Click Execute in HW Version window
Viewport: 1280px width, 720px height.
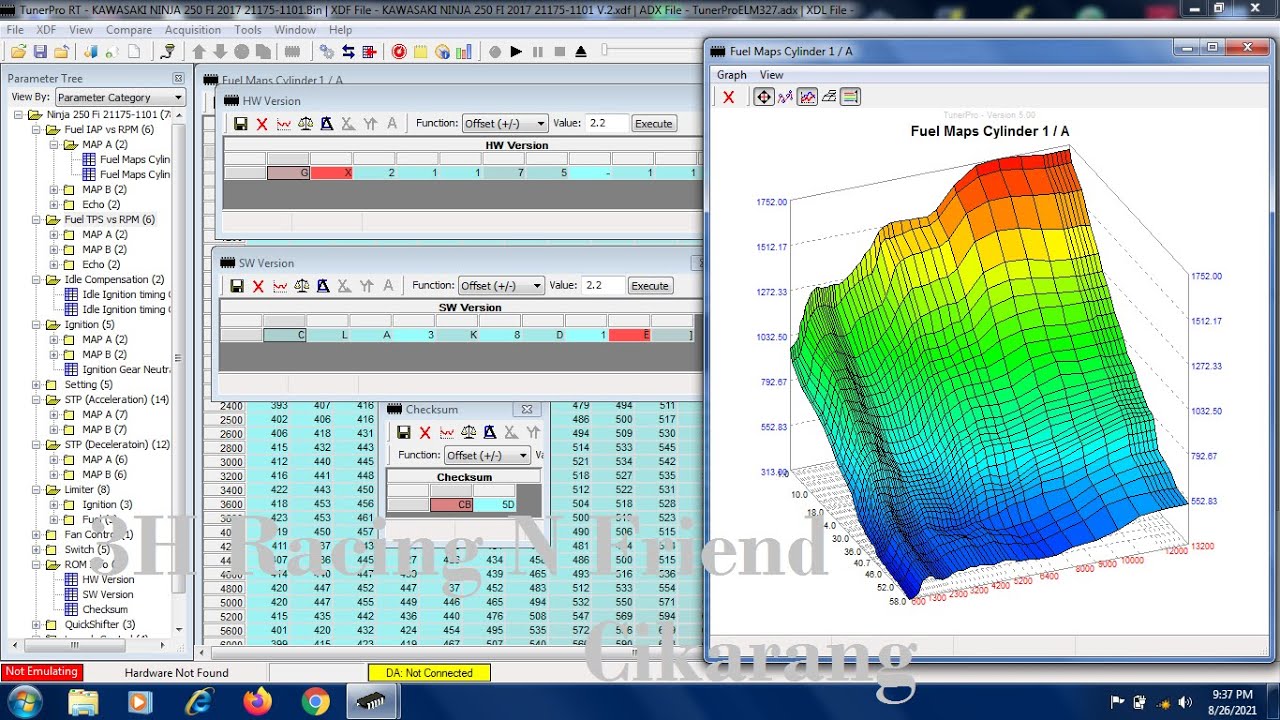coord(654,123)
